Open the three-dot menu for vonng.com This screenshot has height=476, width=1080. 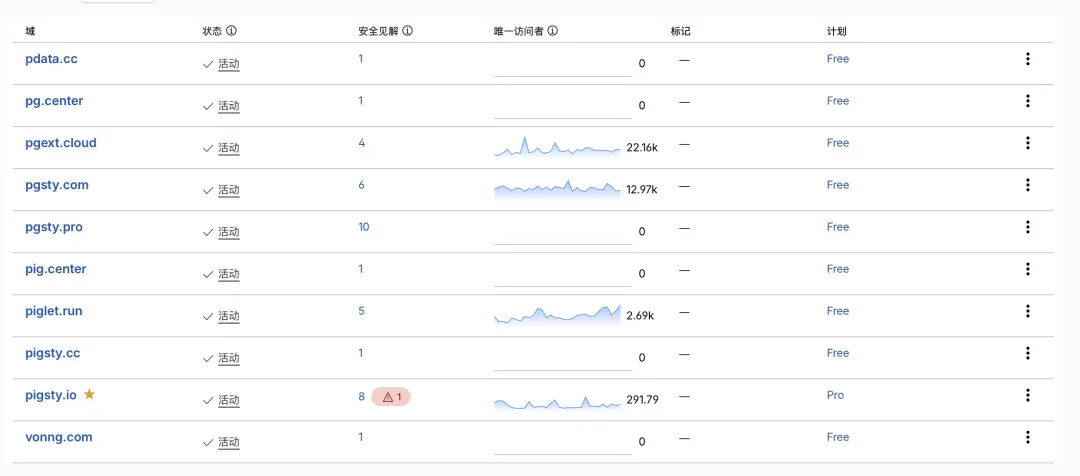pyautogui.click(x=1027, y=437)
